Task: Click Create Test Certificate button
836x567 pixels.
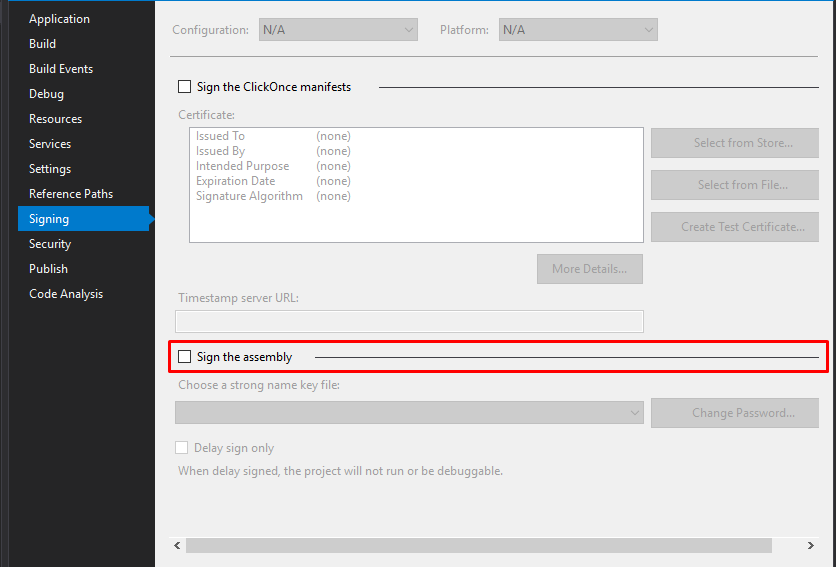Action: pyautogui.click(x=735, y=227)
